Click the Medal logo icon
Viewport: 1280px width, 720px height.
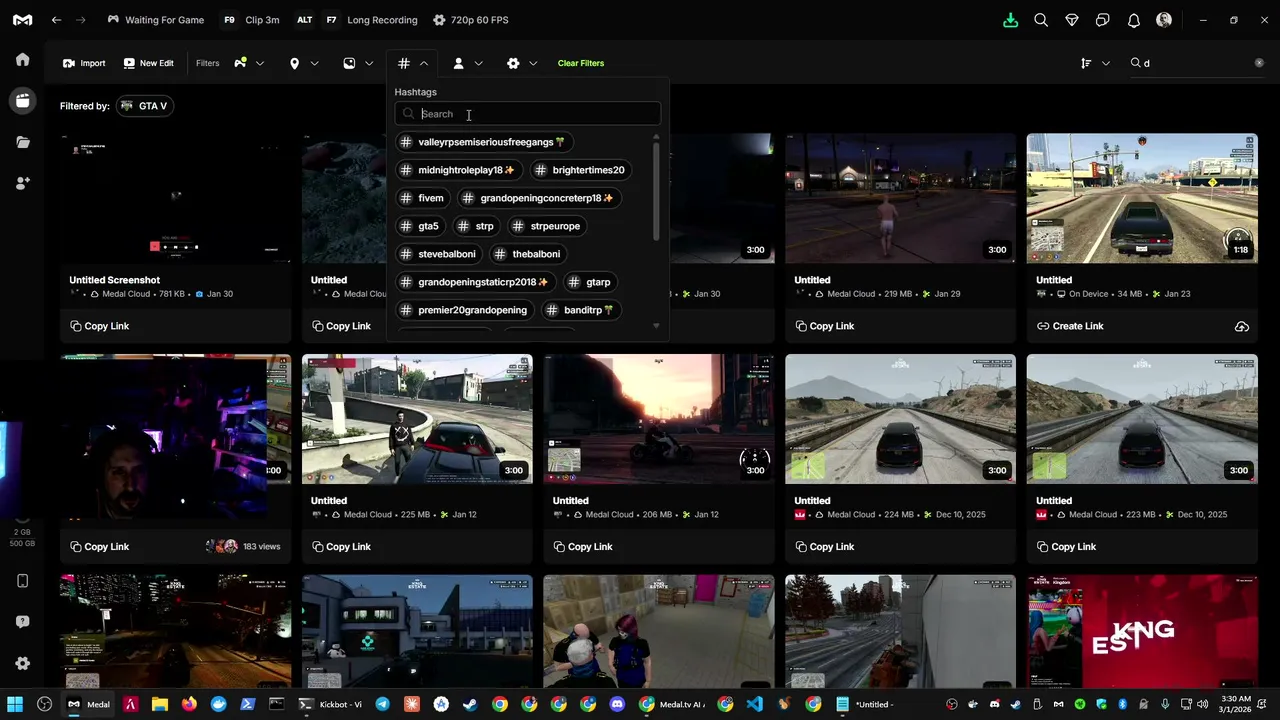(22, 20)
